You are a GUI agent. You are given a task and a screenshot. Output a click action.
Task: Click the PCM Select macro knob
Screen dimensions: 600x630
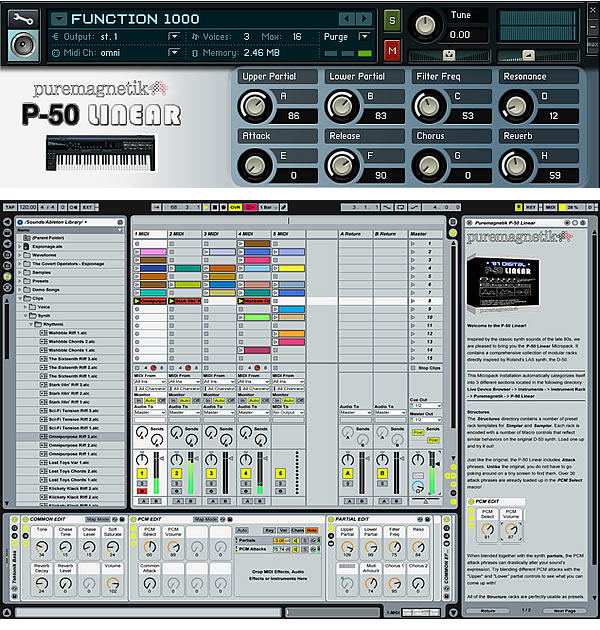tap(150, 547)
